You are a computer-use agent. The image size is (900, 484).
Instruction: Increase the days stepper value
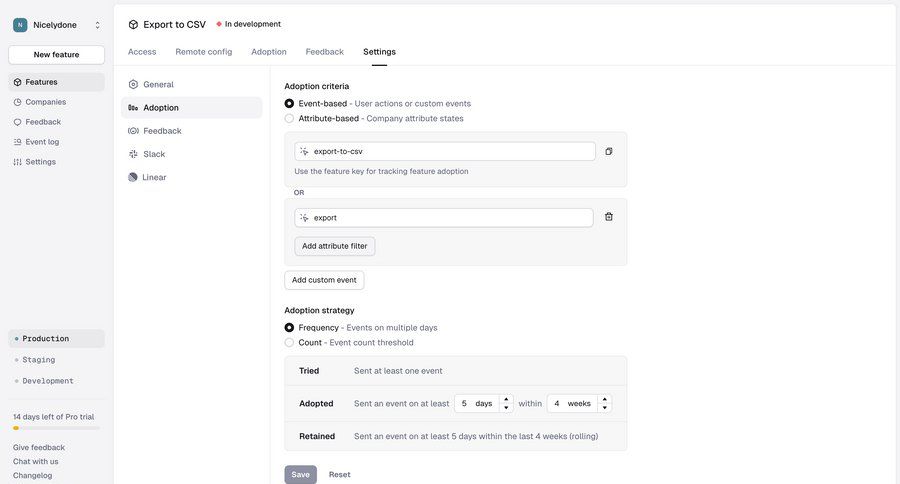[x=506, y=400]
